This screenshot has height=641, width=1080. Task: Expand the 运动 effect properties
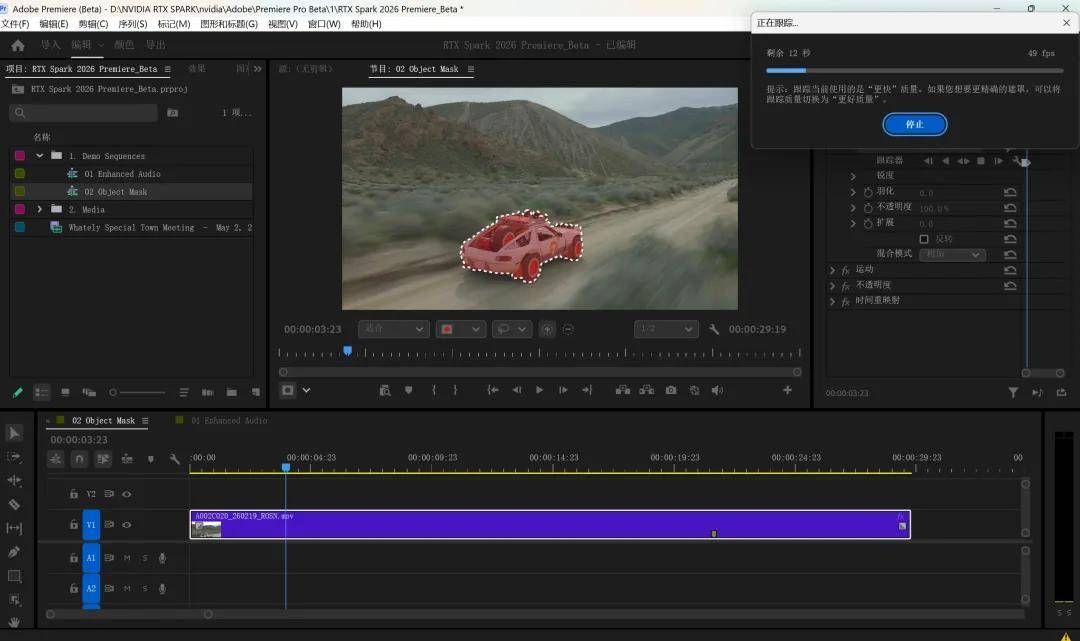click(x=832, y=270)
